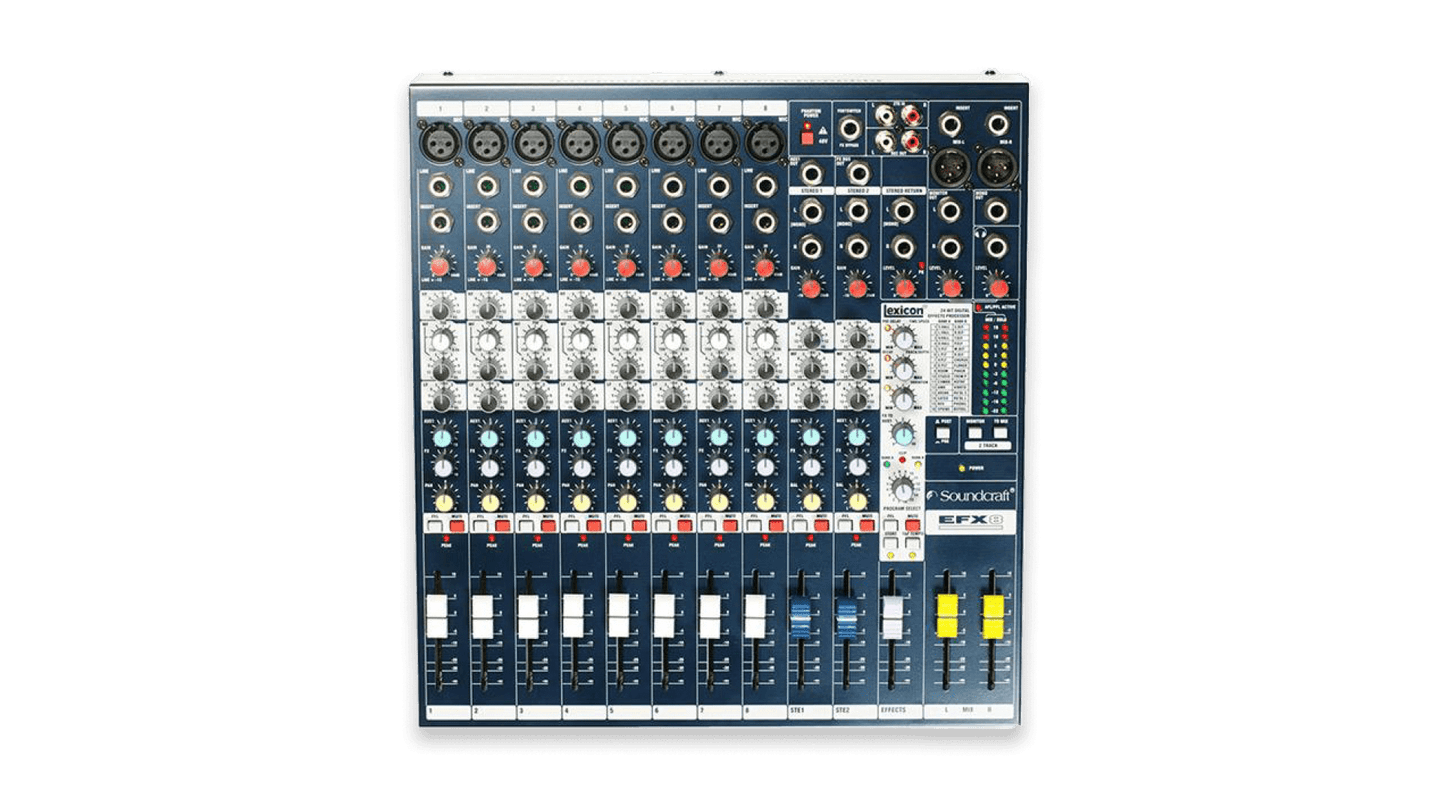This screenshot has width=1440, height=810.
Task: Mute channel 1
Action: coord(457,524)
